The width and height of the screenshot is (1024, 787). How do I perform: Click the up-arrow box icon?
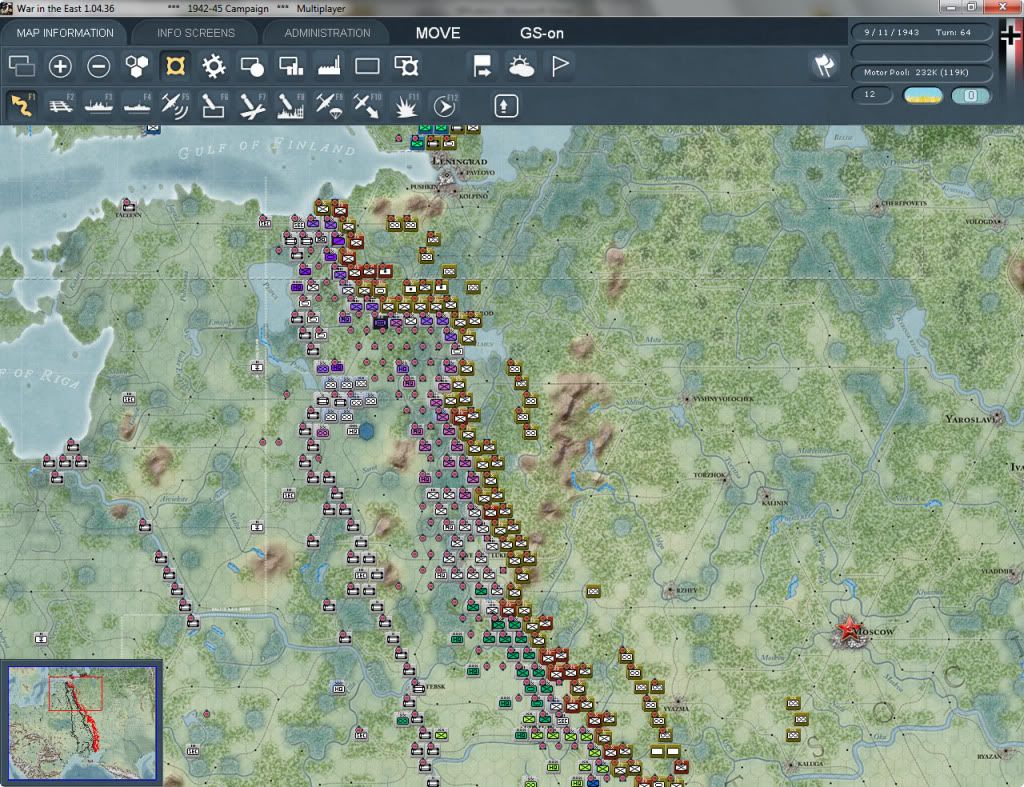[506, 106]
